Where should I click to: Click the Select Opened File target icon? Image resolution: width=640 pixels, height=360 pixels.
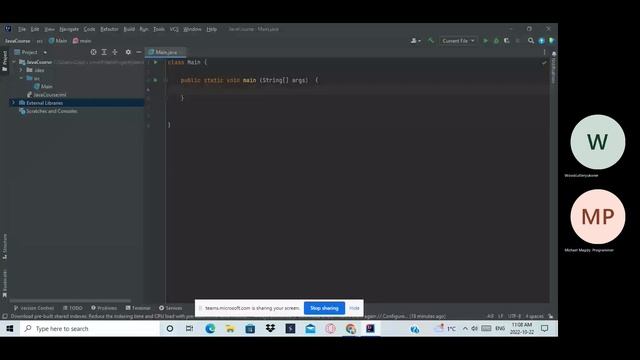point(93,52)
